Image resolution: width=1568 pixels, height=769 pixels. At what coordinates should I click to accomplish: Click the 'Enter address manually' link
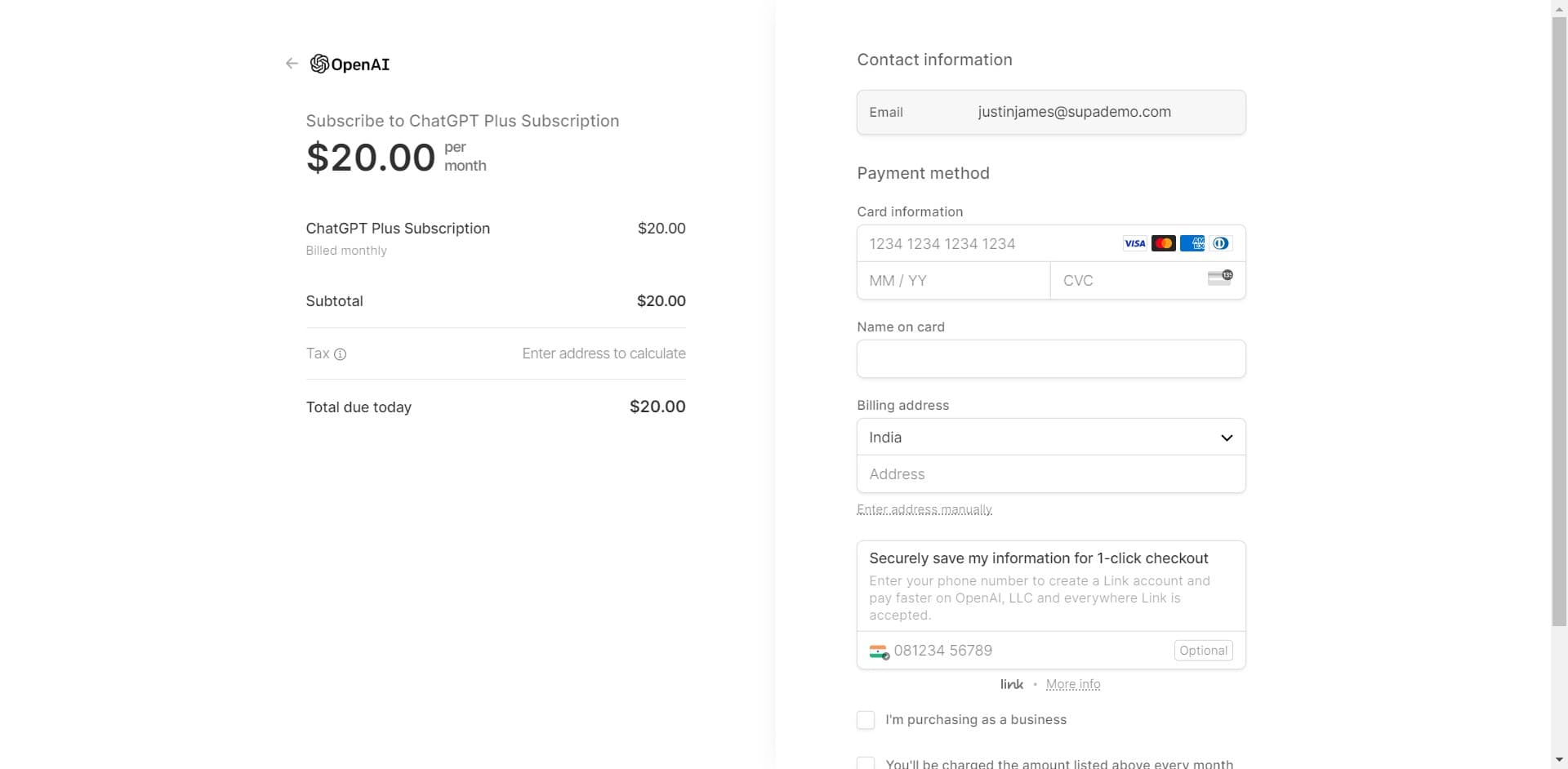pos(924,509)
